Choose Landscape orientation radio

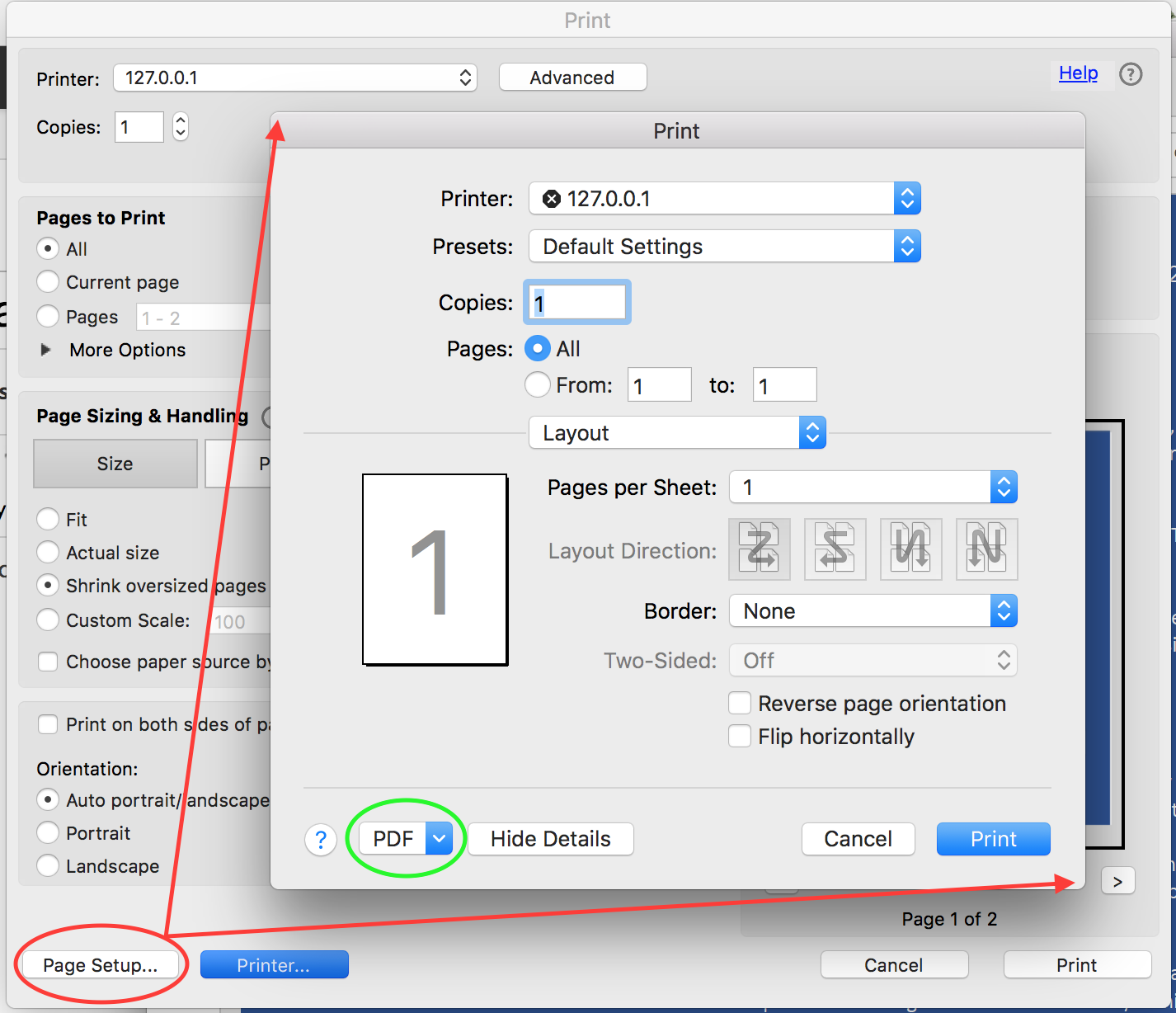pyautogui.click(x=48, y=865)
